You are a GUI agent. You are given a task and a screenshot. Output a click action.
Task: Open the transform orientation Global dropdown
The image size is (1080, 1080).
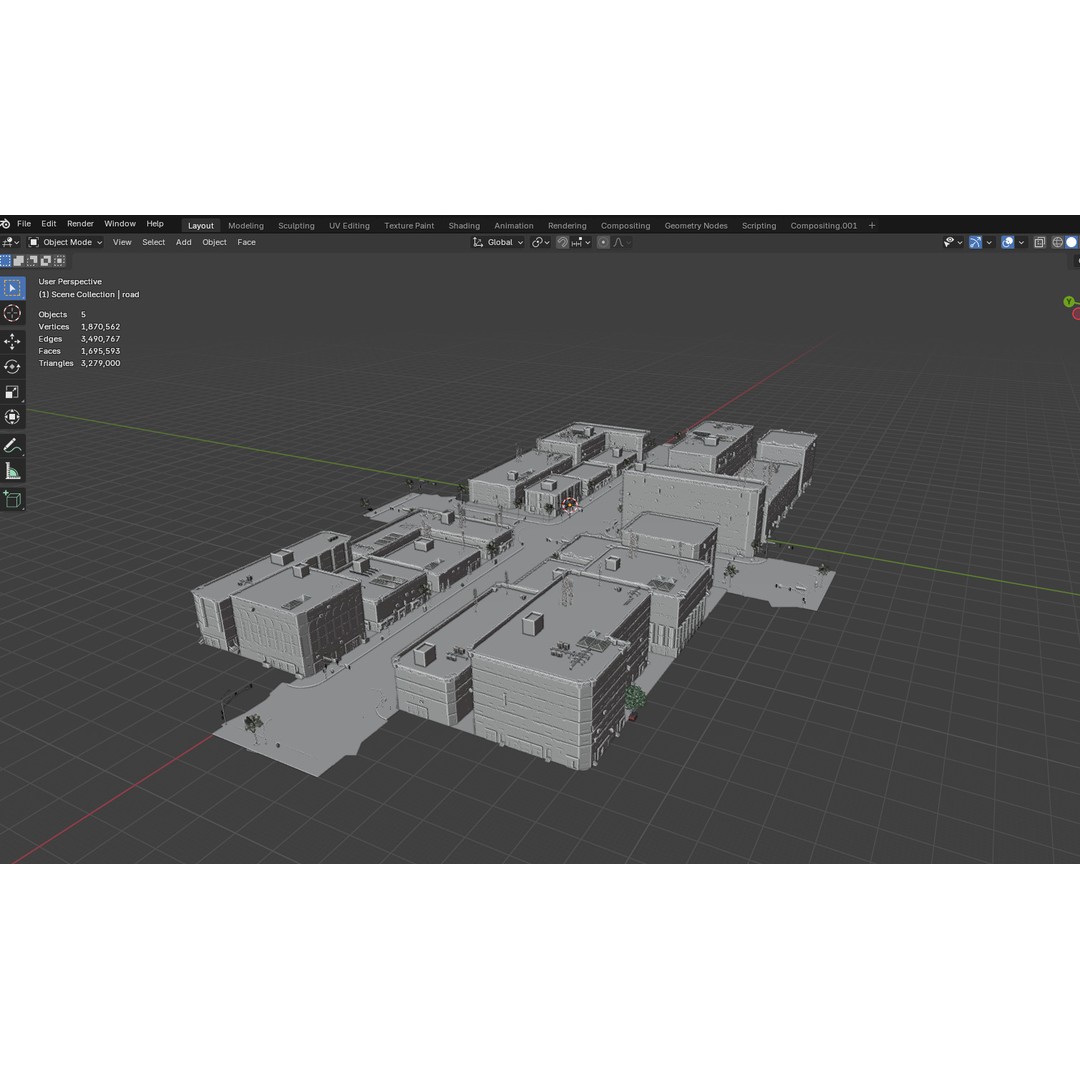point(498,242)
